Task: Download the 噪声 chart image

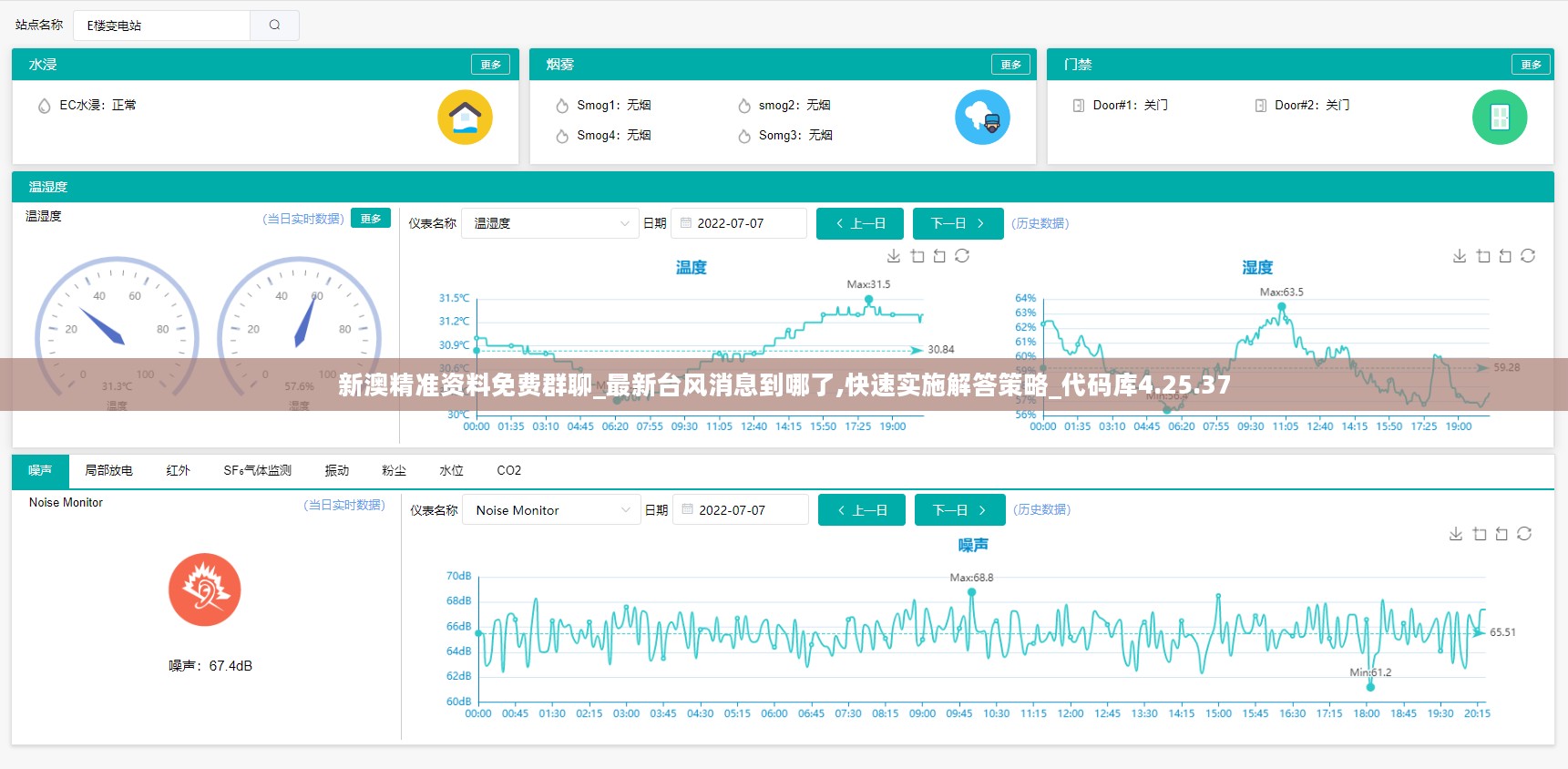Action: click(1456, 534)
